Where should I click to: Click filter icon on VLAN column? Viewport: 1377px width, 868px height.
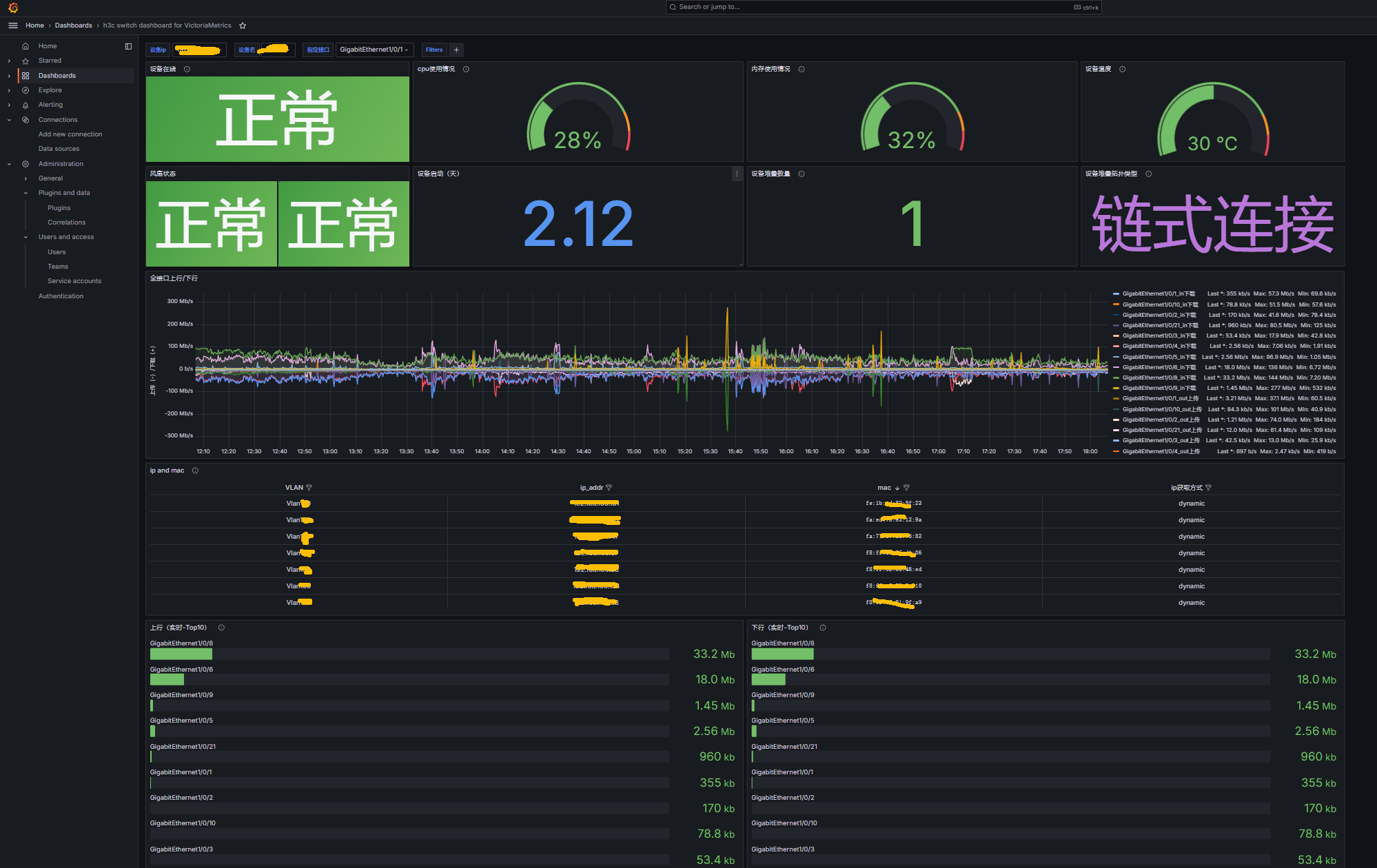[x=309, y=488]
